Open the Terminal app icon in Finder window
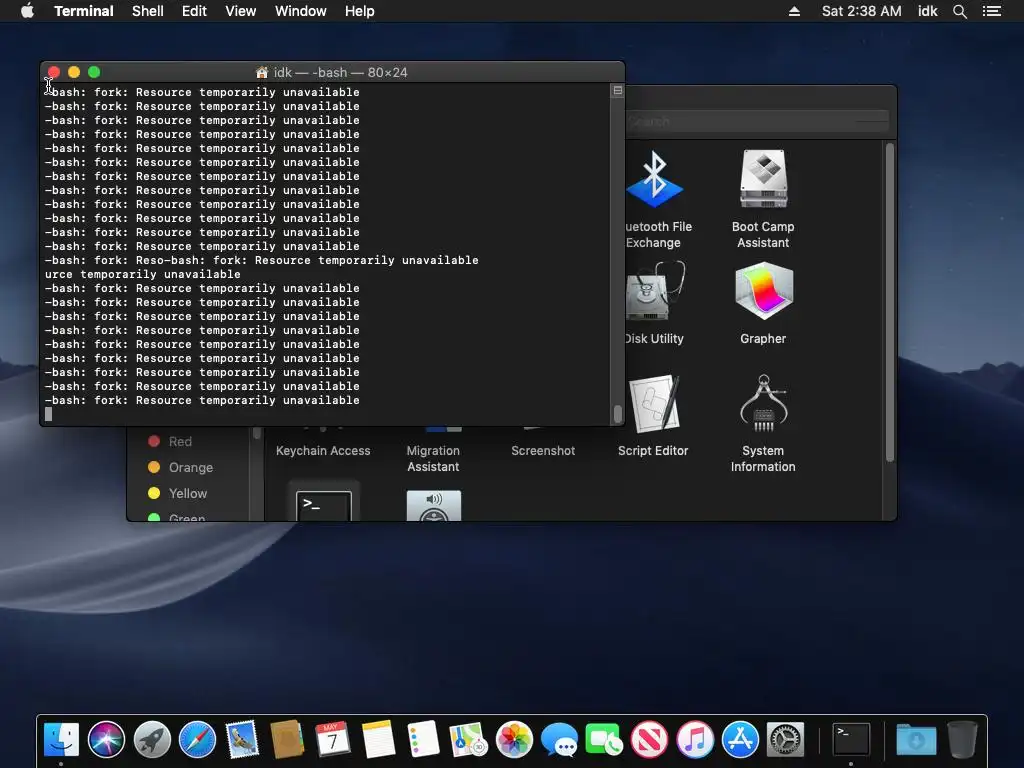This screenshot has width=1024, height=768. (324, 504)
